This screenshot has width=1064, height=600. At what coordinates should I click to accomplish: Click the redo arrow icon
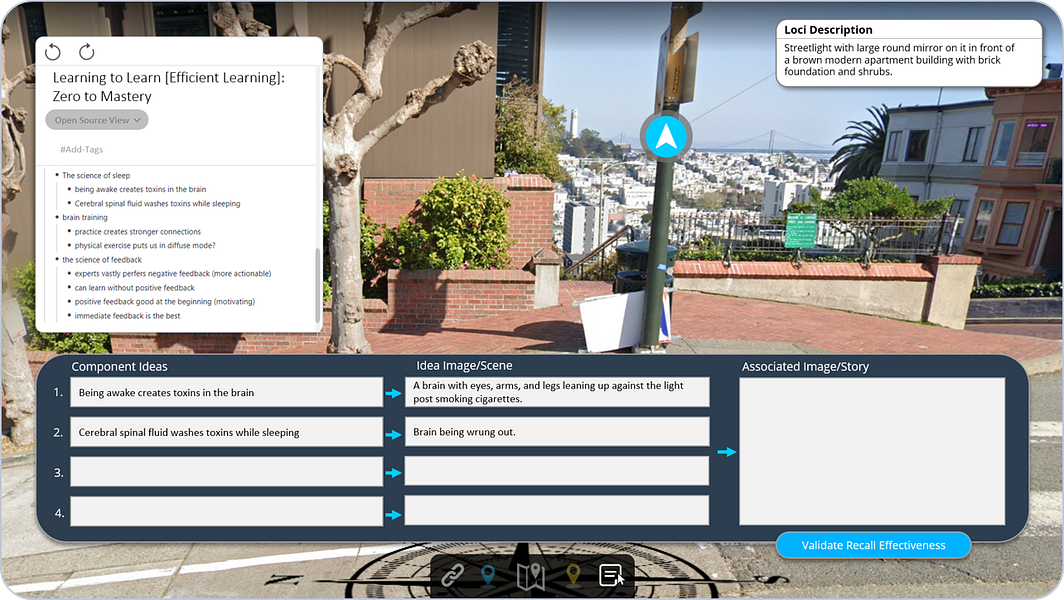pos(86,52)
